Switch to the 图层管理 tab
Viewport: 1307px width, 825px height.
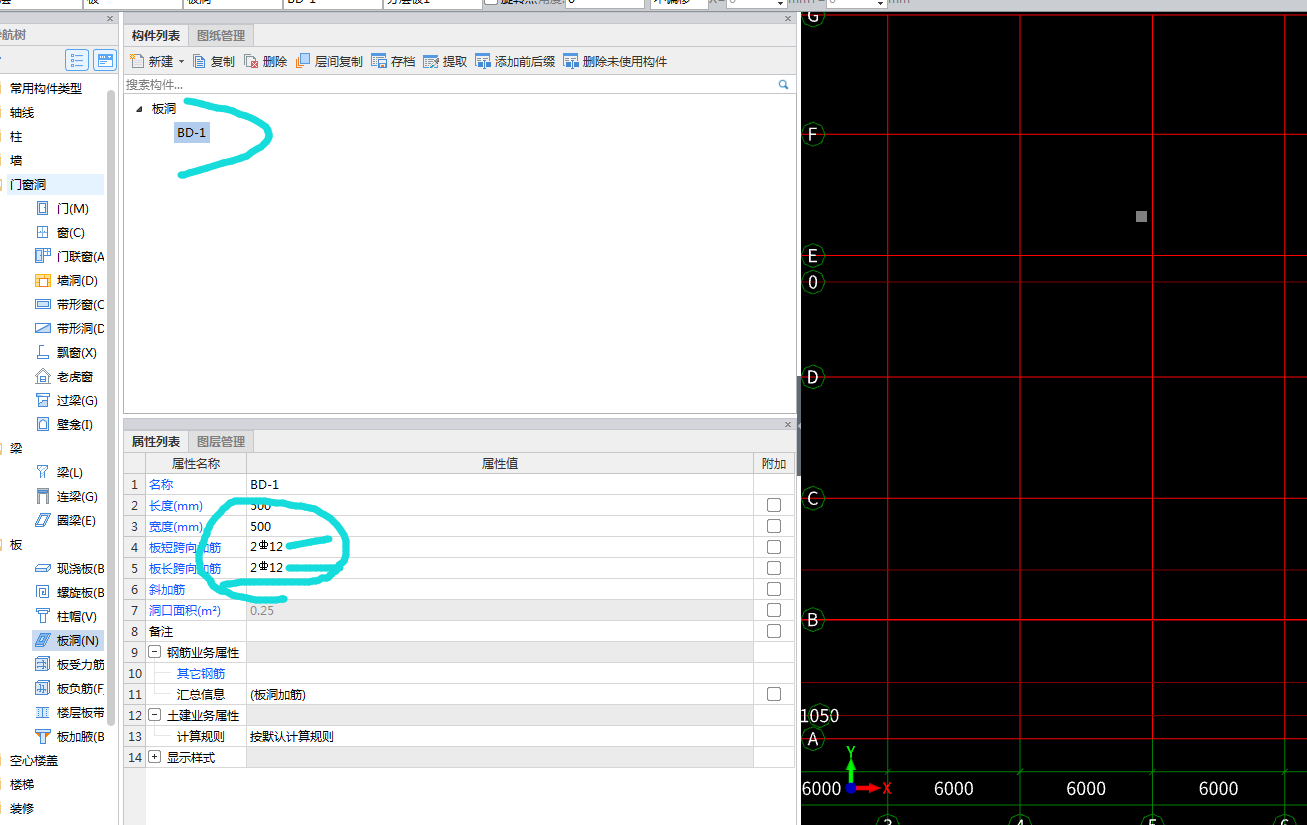(220, 441)
